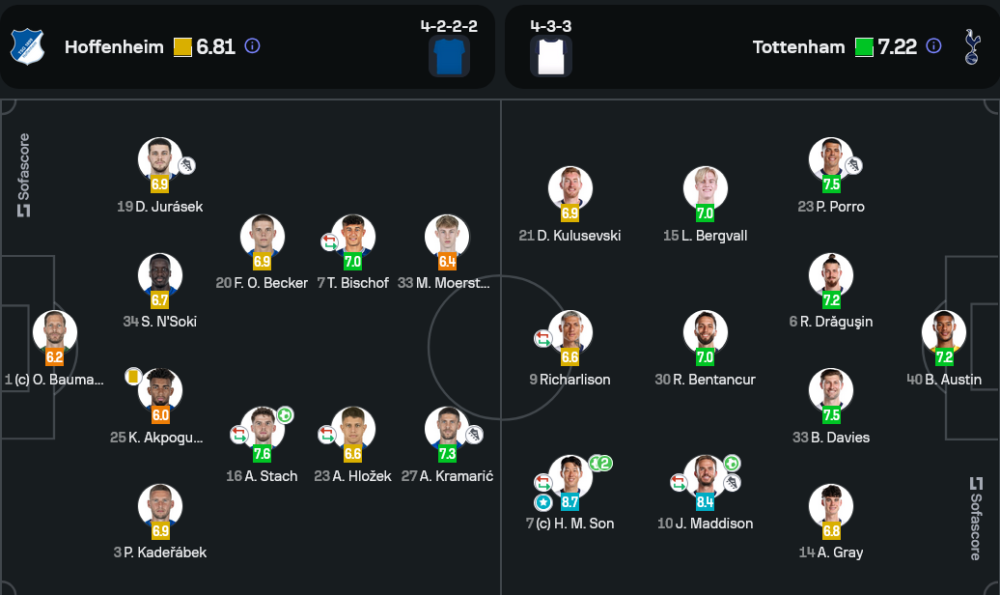The image size is (1000, 595).
Task: Click the assist boot icon on Kramarić
Action: coord(475,433)
